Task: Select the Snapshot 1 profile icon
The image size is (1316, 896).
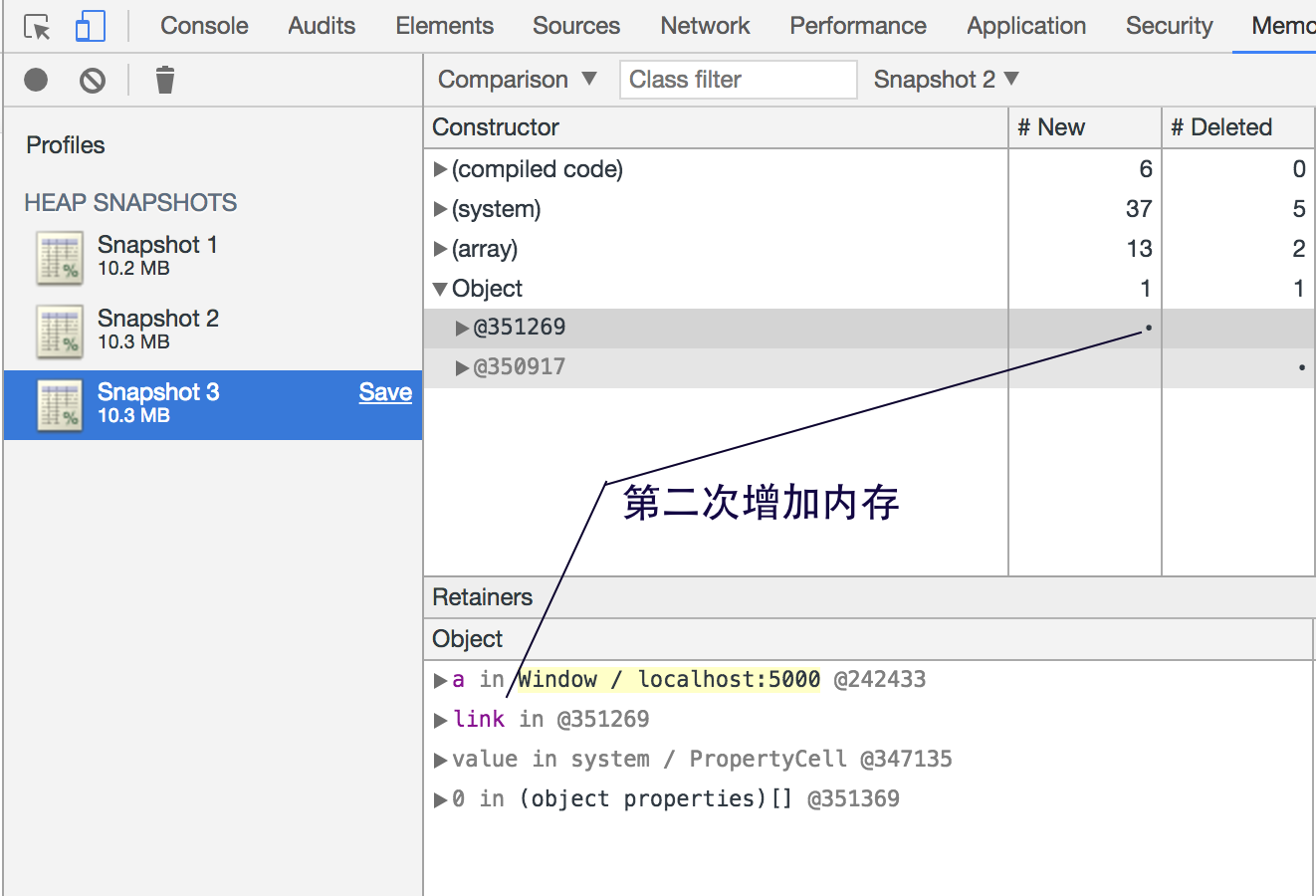Action: [60, 258]
